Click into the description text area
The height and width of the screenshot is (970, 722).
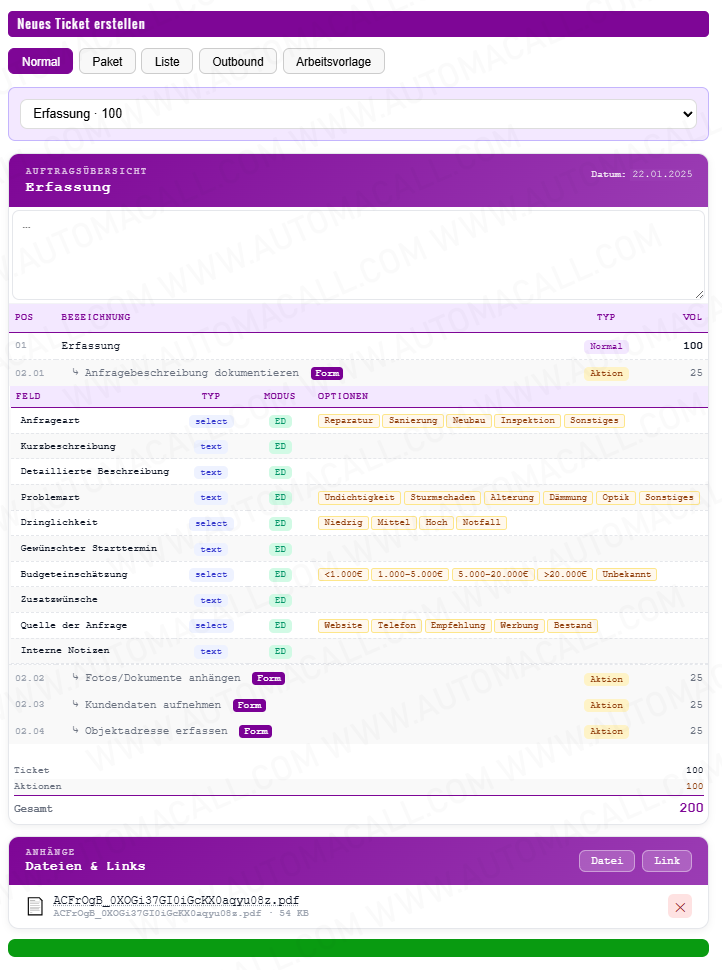[x=358, y=255]
